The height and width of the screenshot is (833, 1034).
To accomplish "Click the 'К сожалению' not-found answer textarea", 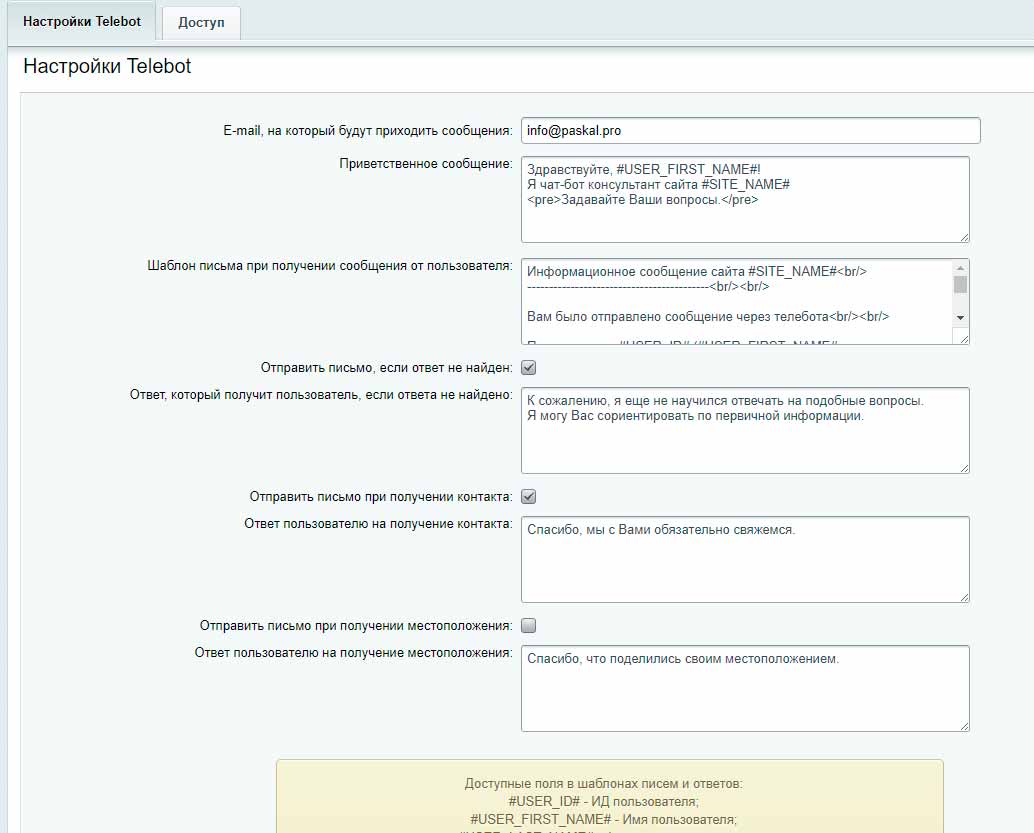I will [x=745, y=445].
